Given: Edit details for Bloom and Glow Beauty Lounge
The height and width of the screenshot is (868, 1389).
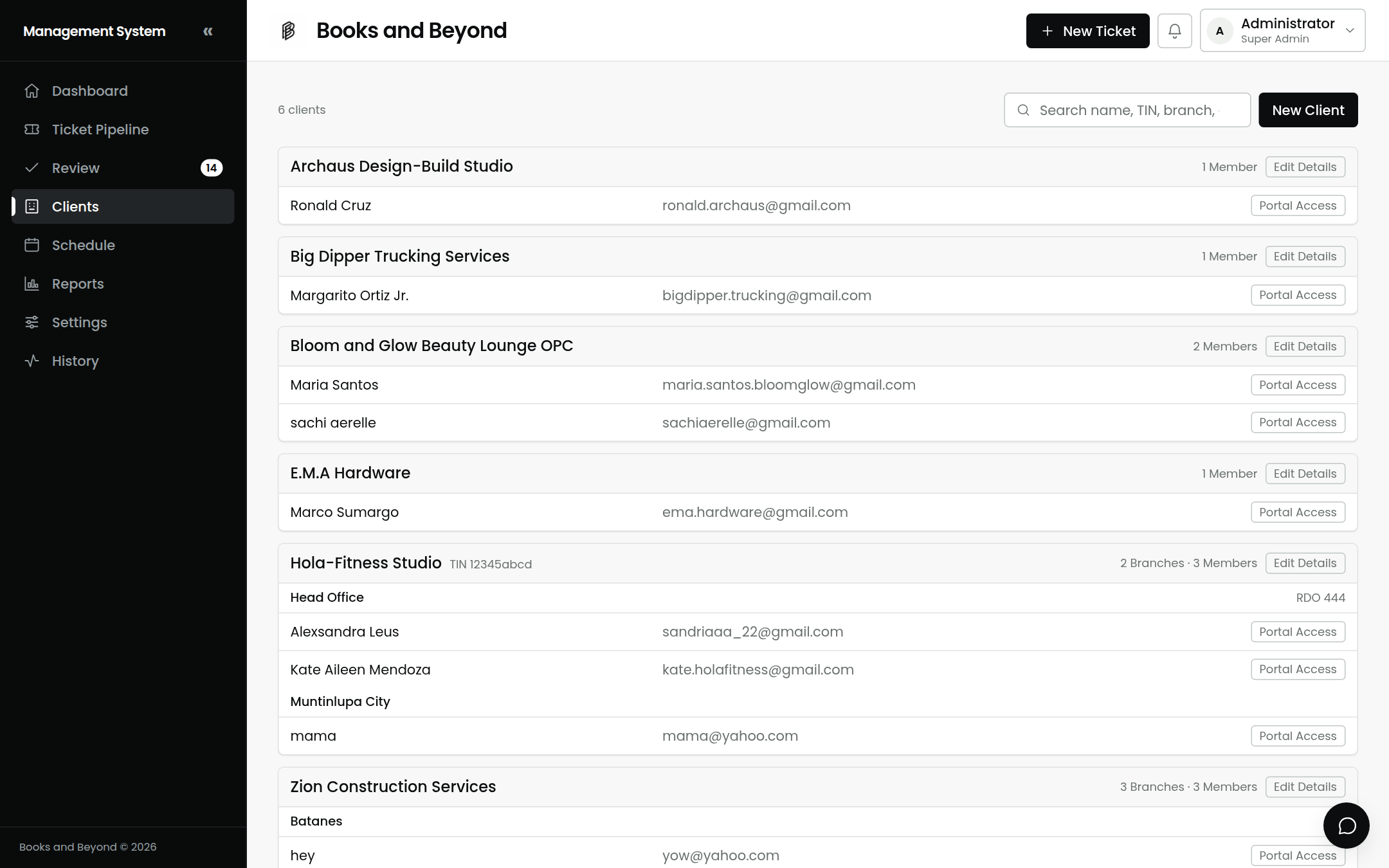Looking at the screenshot, I should [x=1305, y=347].
